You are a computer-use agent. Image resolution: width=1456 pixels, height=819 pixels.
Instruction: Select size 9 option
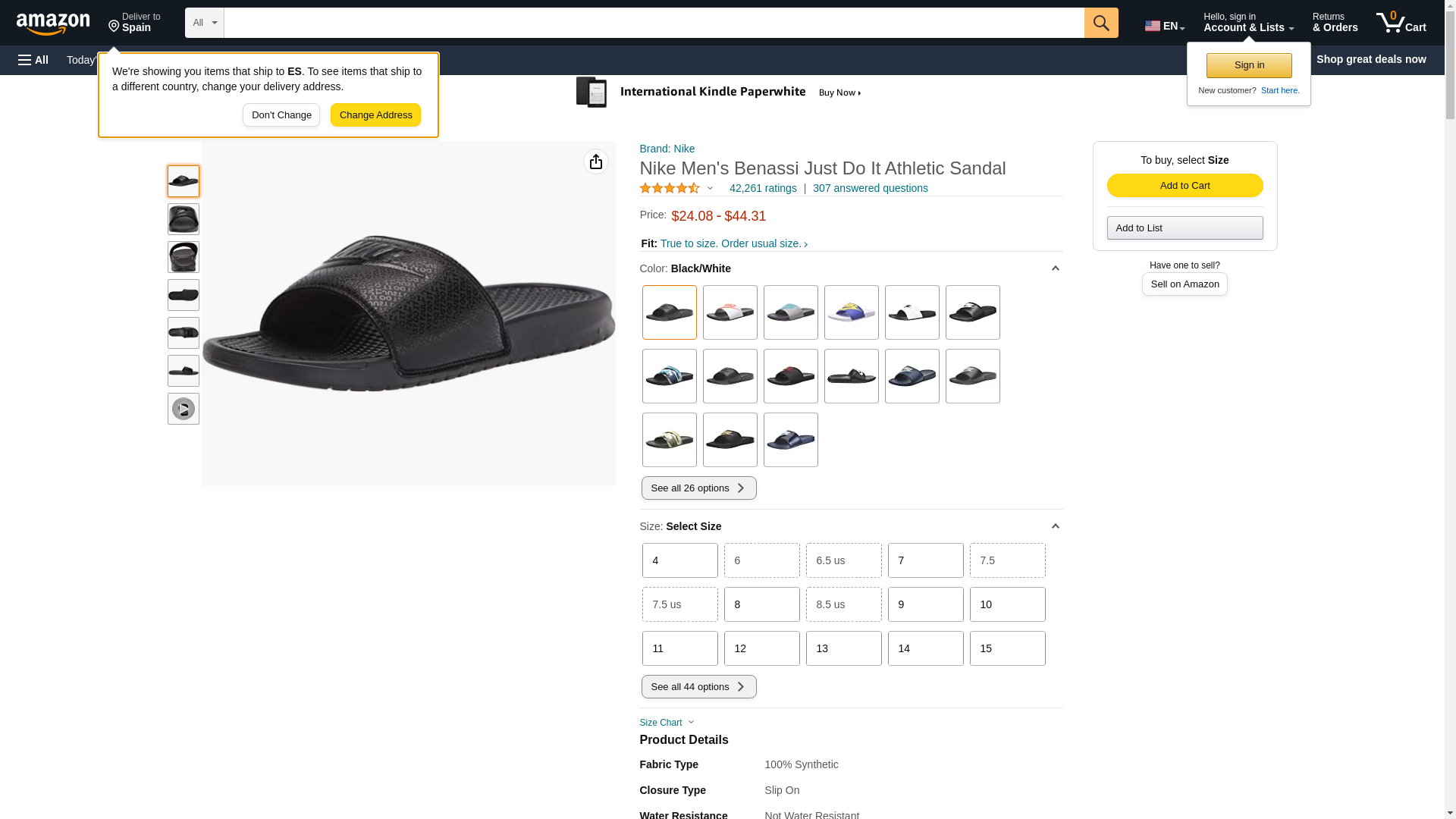924,604
